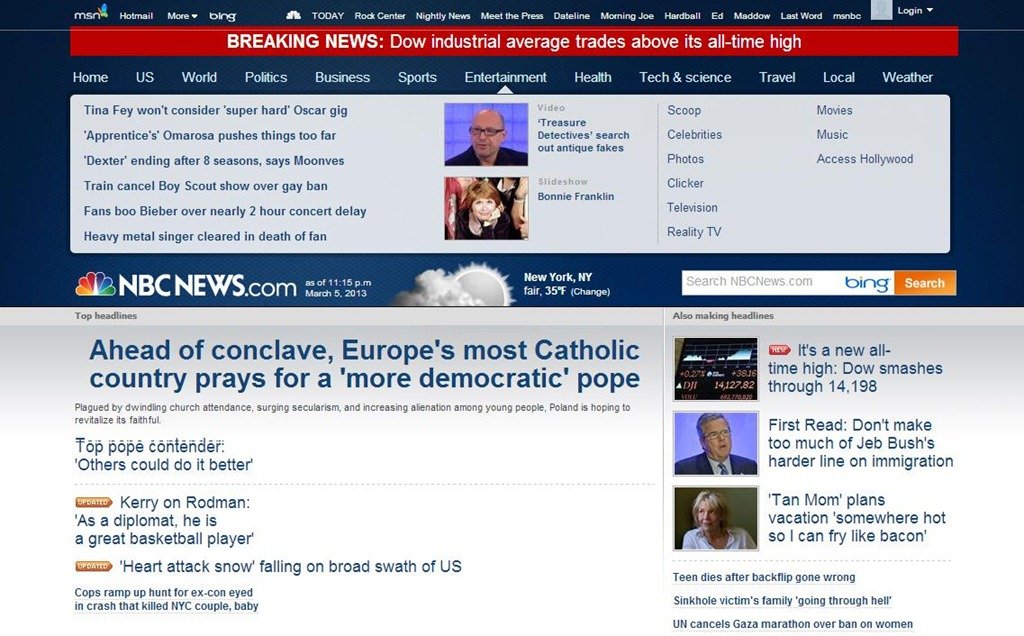Click the user avatar next to Login

tap(881, 10)
